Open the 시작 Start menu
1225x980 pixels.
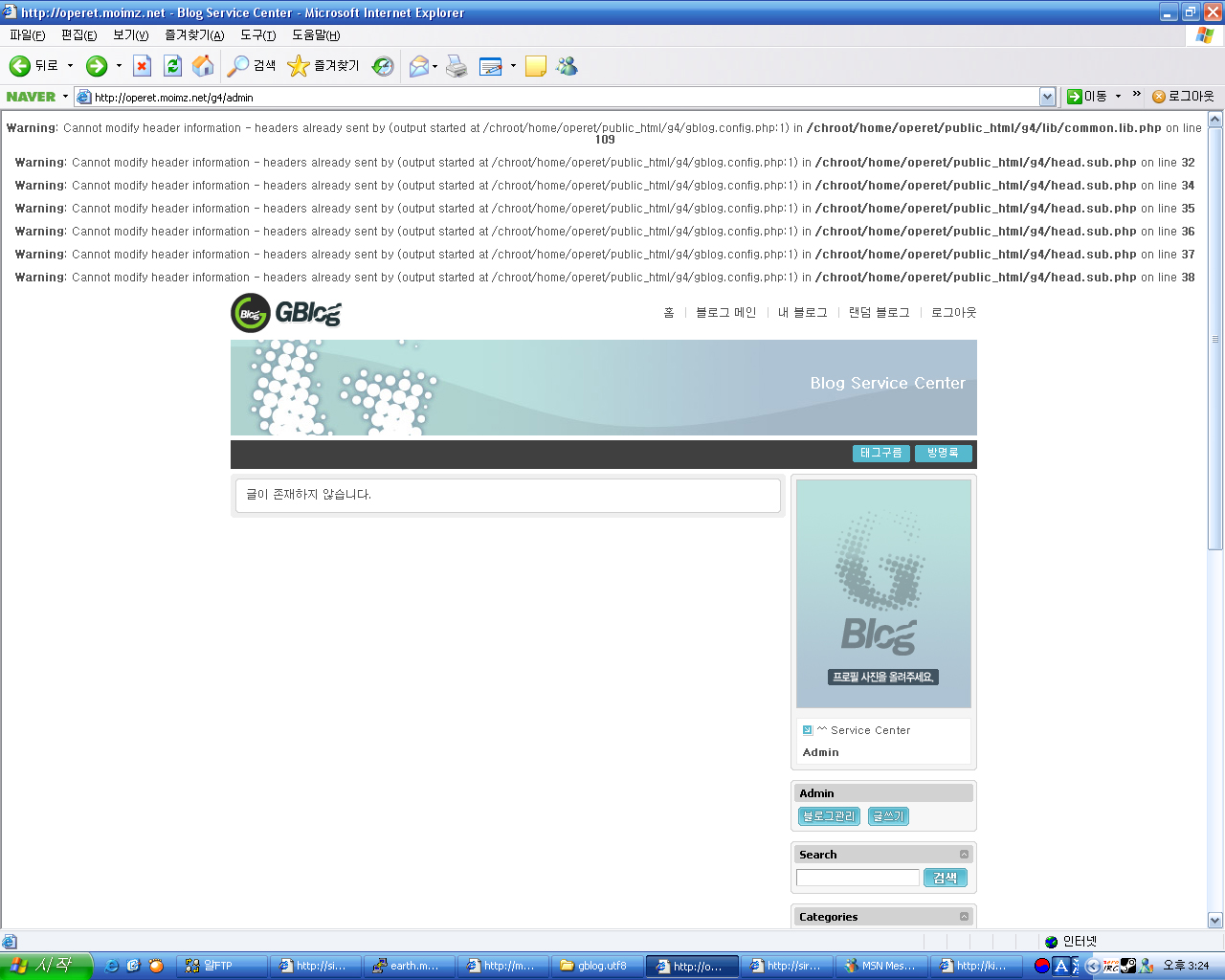click(x=46, y=966)
